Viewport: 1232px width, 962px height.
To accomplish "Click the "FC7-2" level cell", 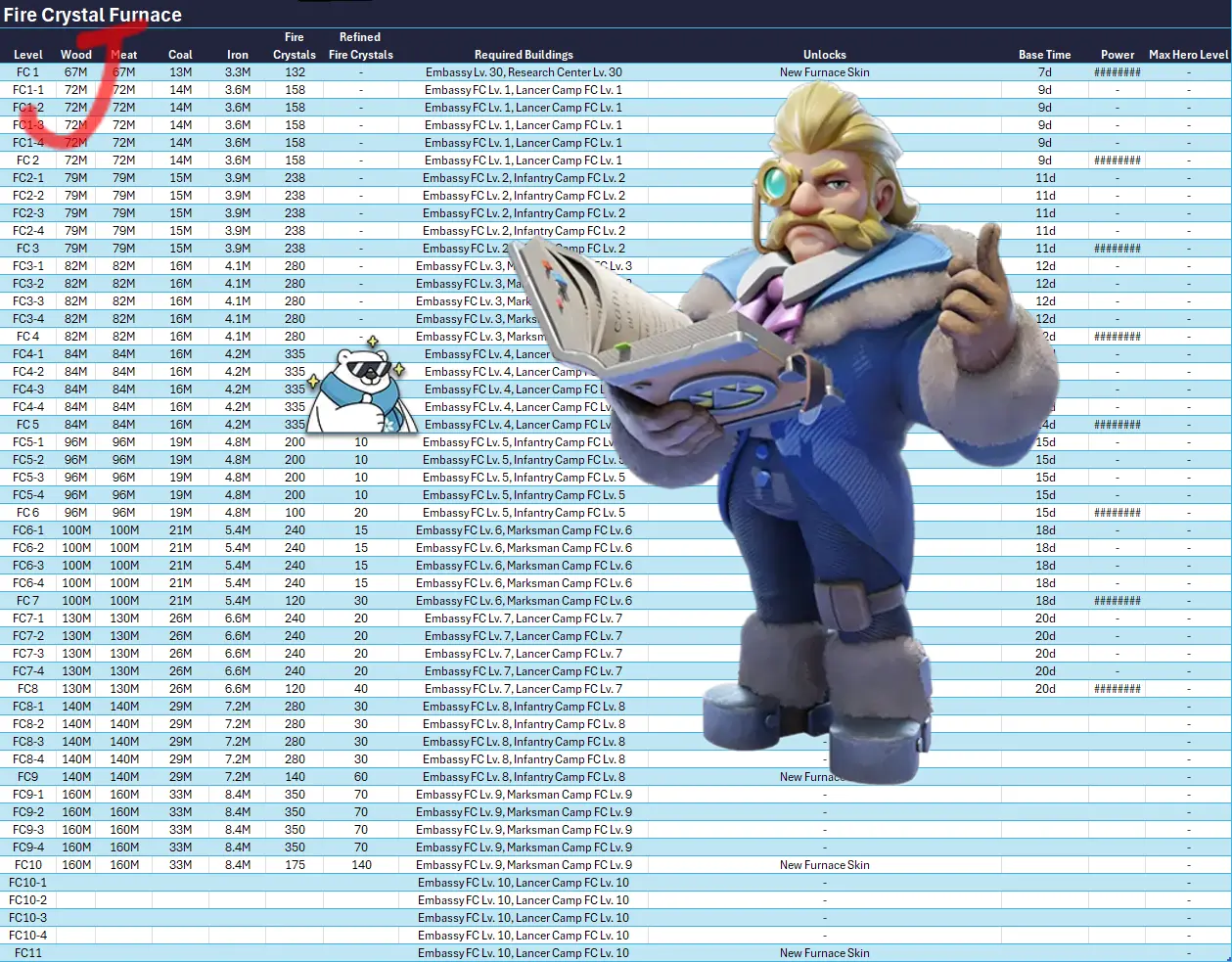I will (x=28, y=636).
